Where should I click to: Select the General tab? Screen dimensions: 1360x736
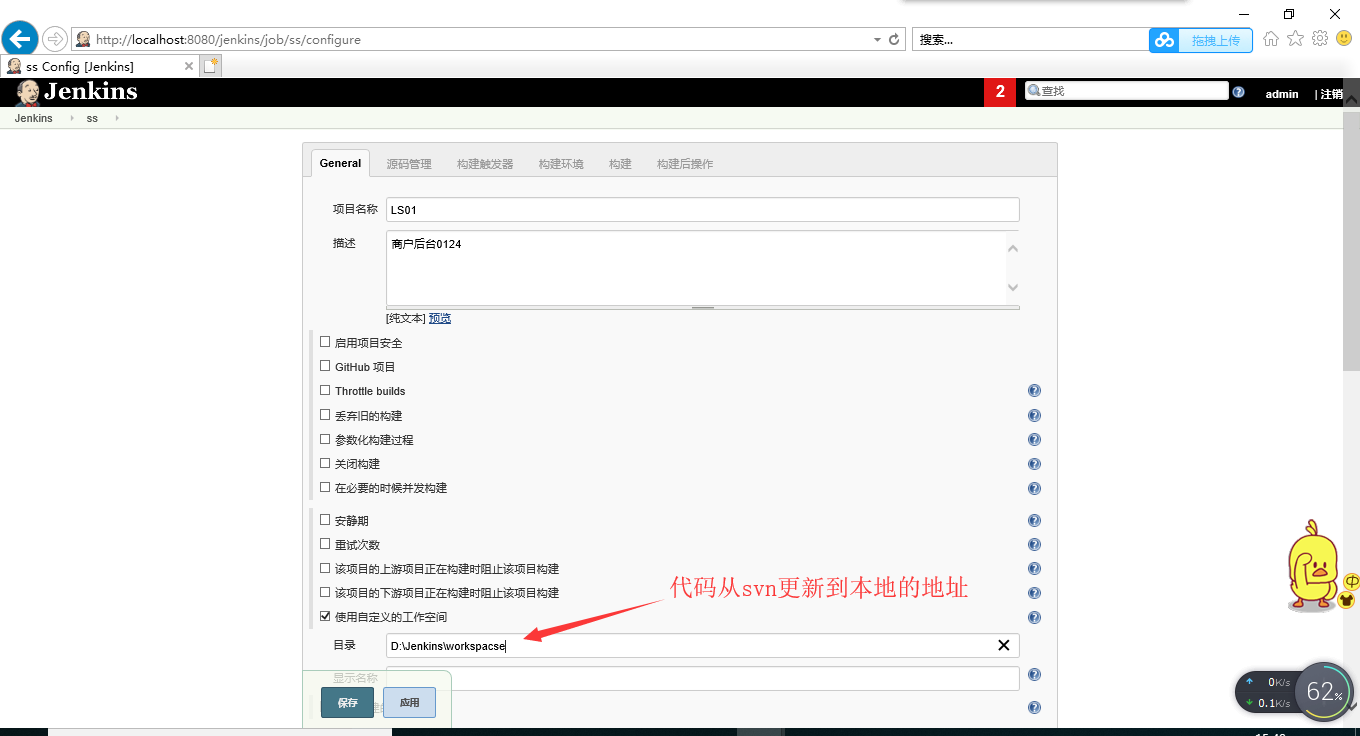[x=340, y=163]
